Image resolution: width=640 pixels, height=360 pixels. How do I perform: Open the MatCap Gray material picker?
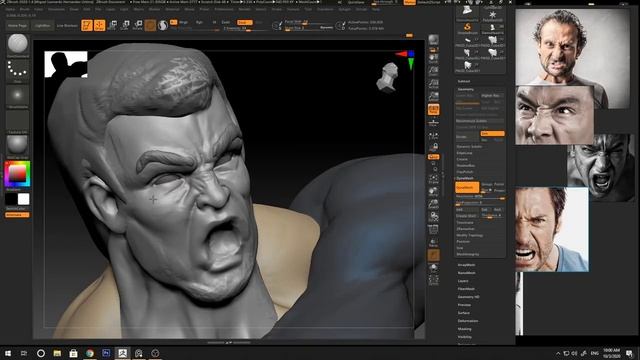(18, 146)
